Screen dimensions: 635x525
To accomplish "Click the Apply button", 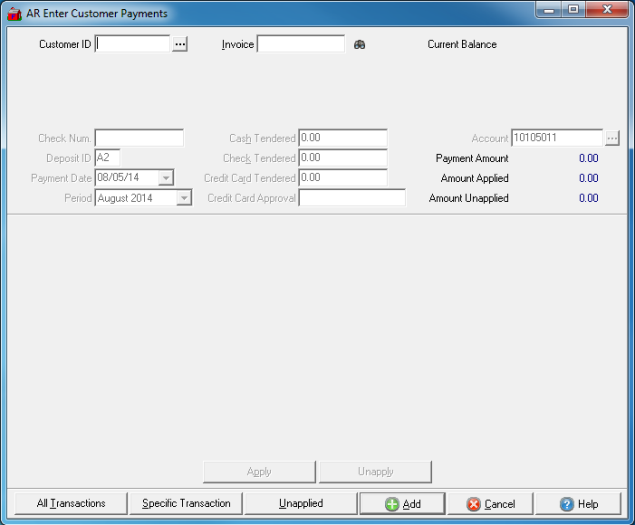I will [x=259, y=472].
